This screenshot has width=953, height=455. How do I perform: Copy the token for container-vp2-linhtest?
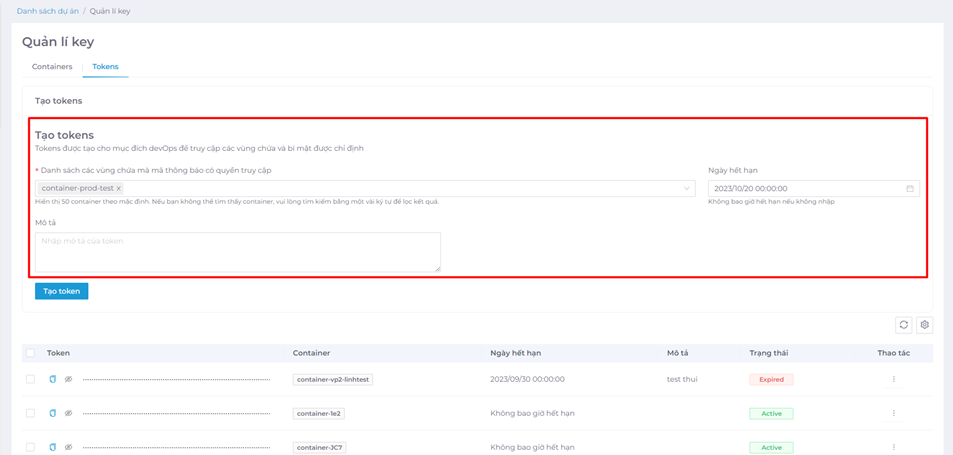tap(54, 380)
